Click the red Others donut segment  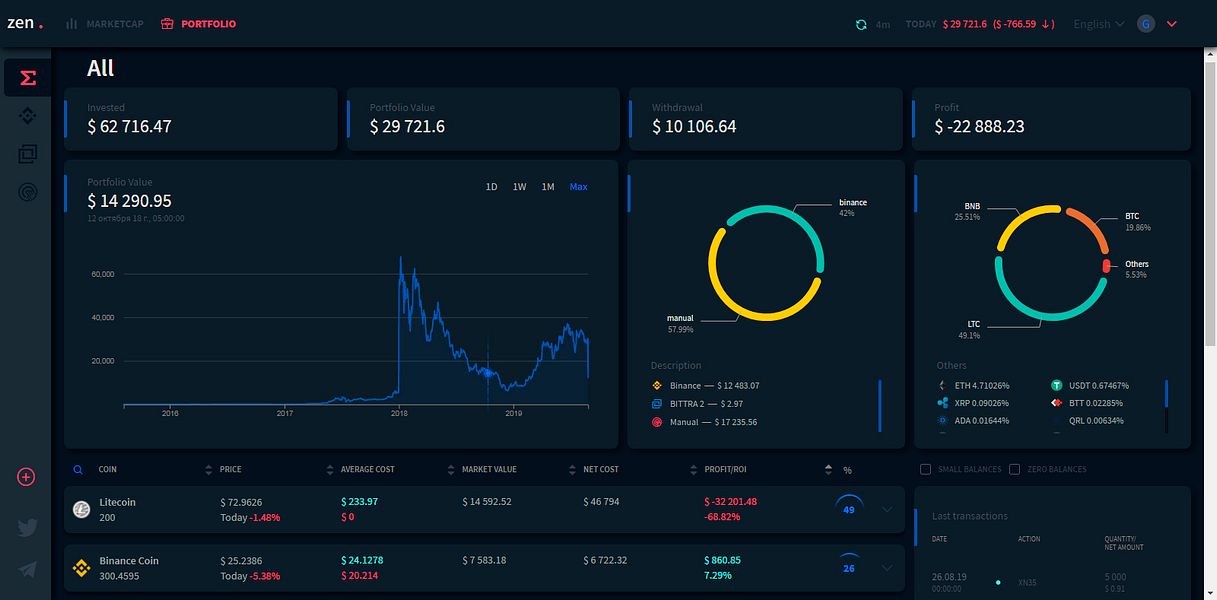pyautogui.click(x=1107, y=266)
